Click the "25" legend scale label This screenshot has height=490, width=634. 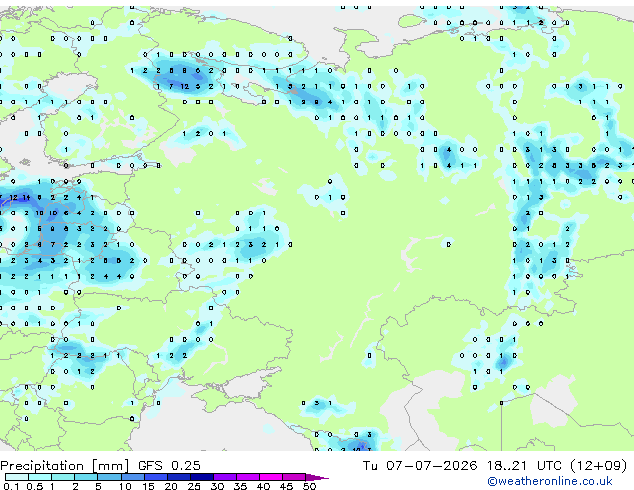click(x=194, y=486)
